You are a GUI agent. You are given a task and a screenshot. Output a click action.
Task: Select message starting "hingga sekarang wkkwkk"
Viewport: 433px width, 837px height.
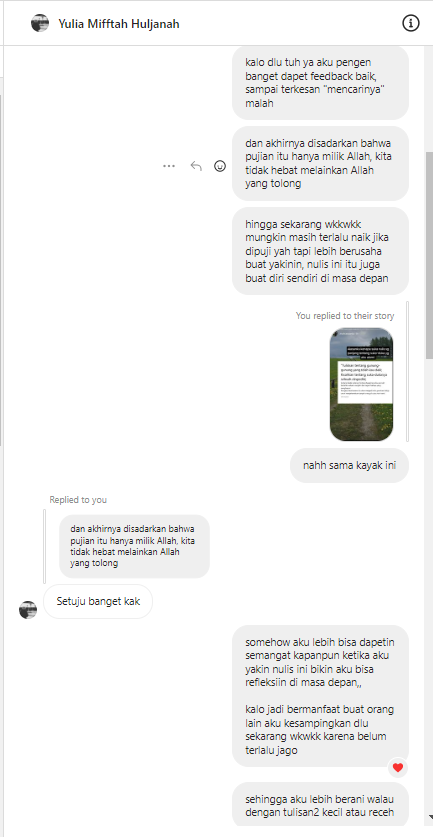pyautogui.click(x=320, y=251)
